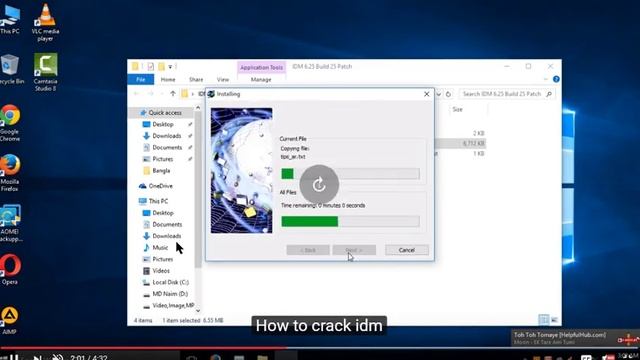Launch Camtasia Studio 8 shortcut
The image size is (640, 360).
pyautogui.click(x=45, y=72)
